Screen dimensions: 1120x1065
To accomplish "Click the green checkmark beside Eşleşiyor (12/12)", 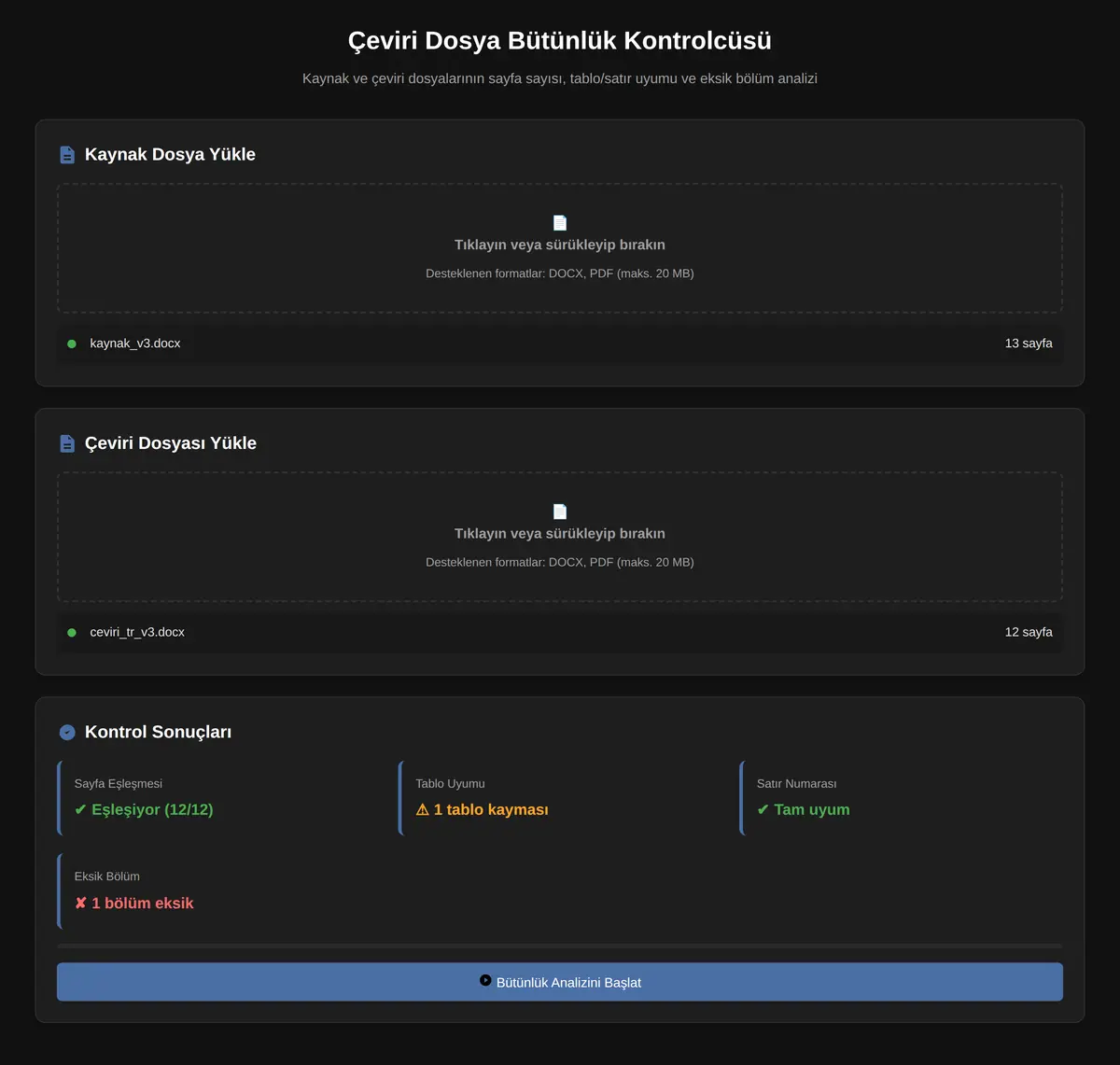I will pyautogui.click(x=80, y=809).
